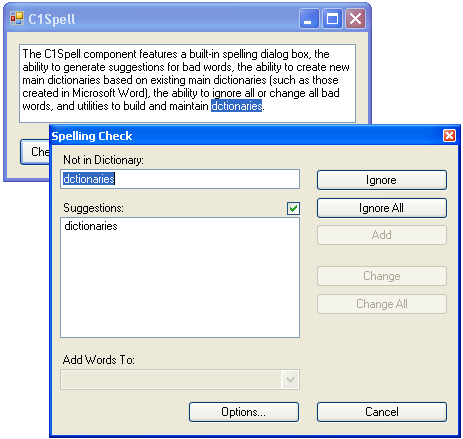Toggle the Suggestions checkbox

pos(293,208)
